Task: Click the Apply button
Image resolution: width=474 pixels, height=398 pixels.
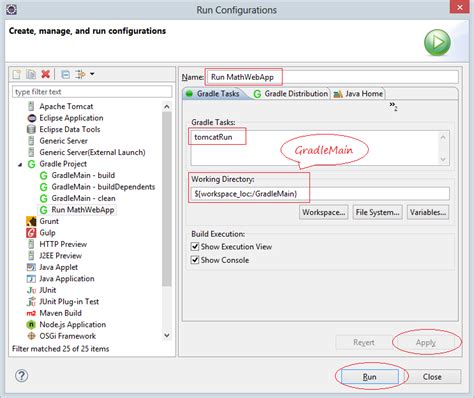Action: [x=426, y=342]
